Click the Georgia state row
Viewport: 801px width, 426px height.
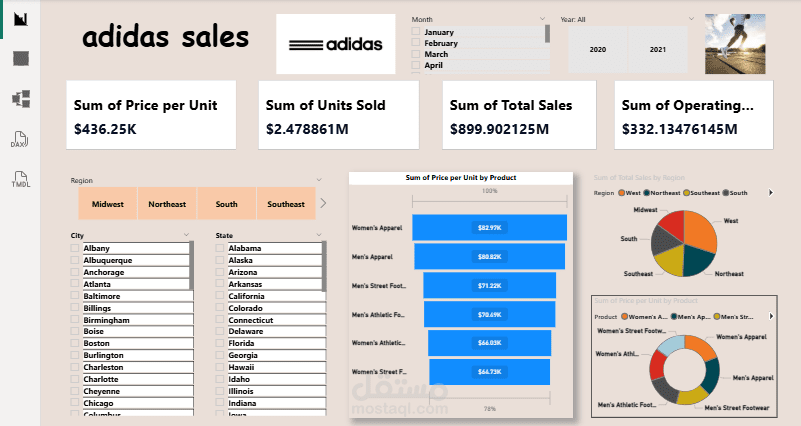(x=271, y=355)
